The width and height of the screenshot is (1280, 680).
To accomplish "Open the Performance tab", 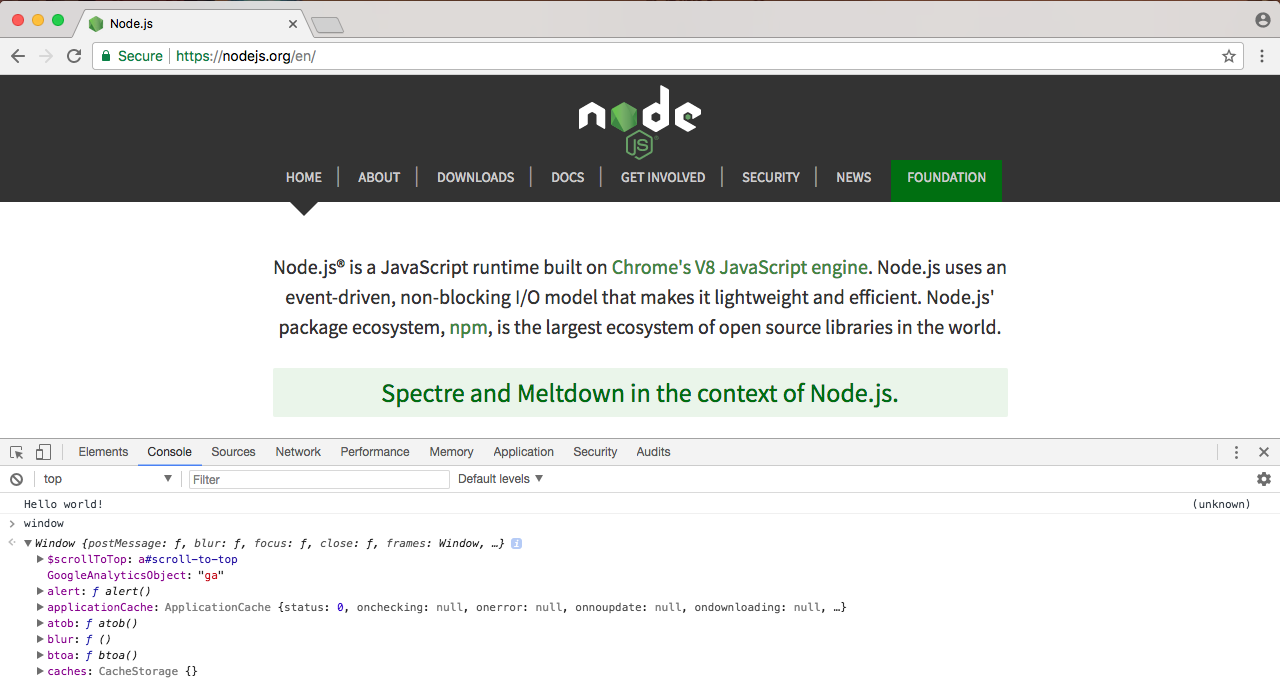I will point(375,452).
